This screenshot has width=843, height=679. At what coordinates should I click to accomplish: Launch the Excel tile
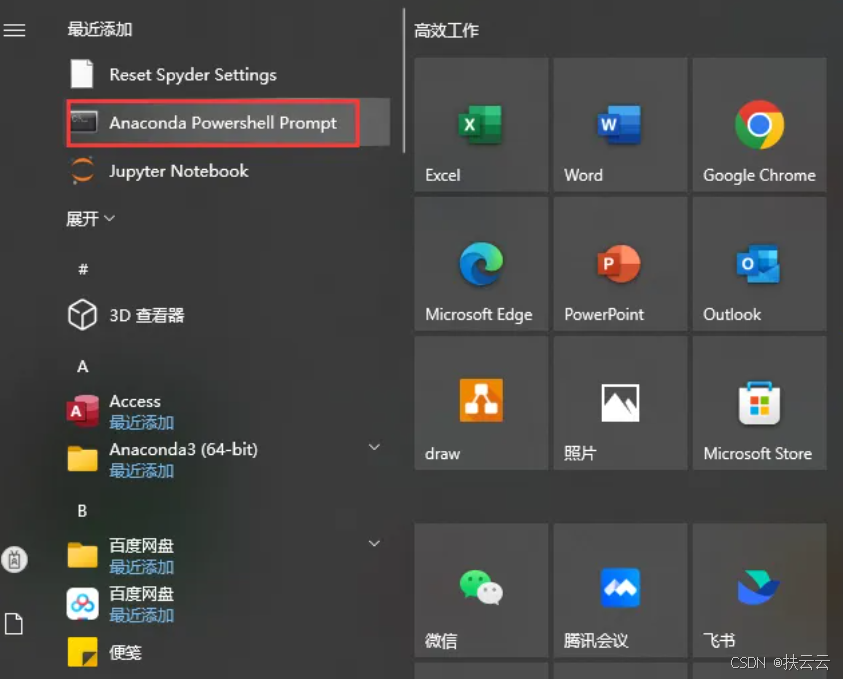481,124
